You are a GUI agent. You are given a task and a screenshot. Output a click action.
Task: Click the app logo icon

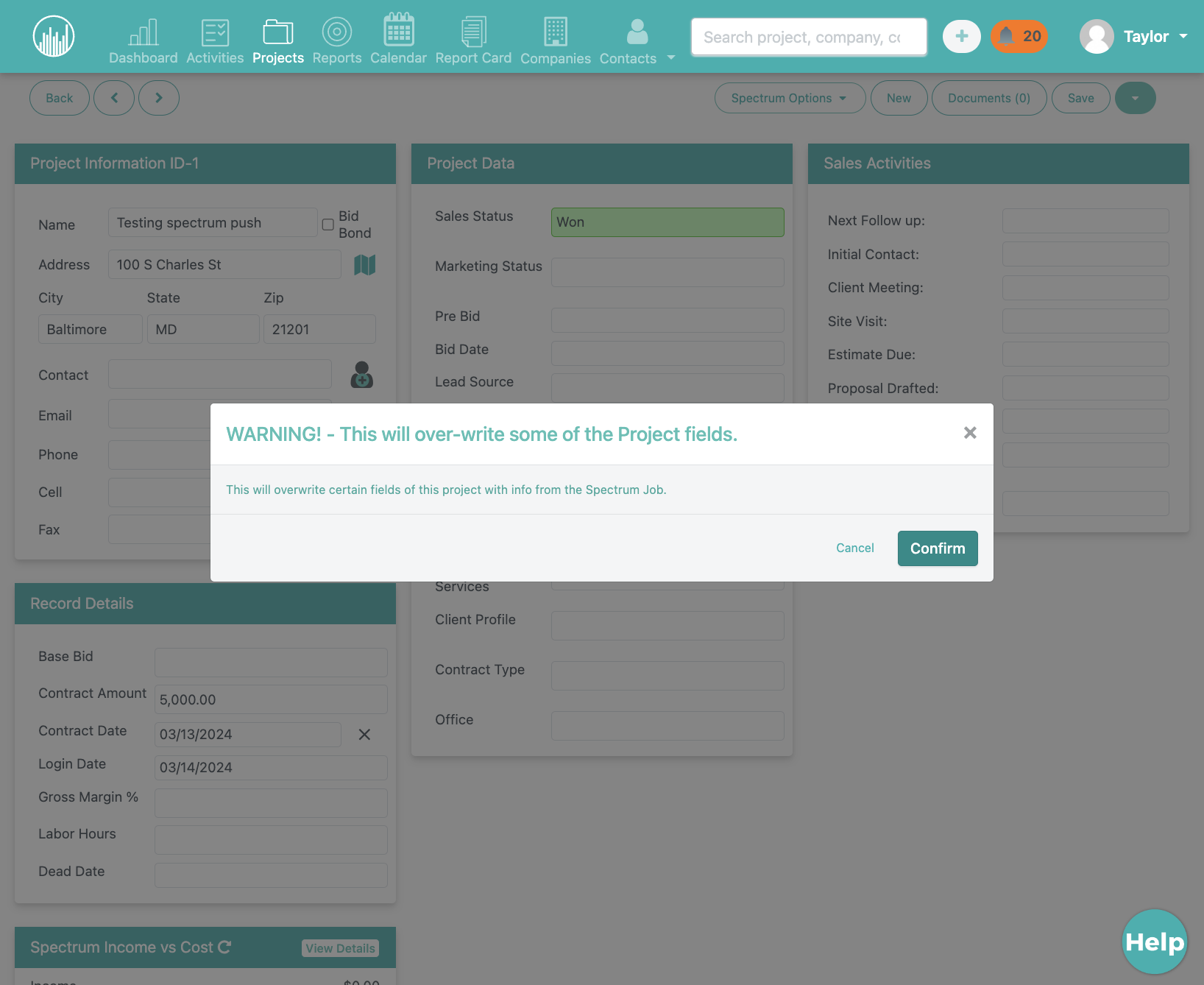pyautogui.click(x=54, y=36)
